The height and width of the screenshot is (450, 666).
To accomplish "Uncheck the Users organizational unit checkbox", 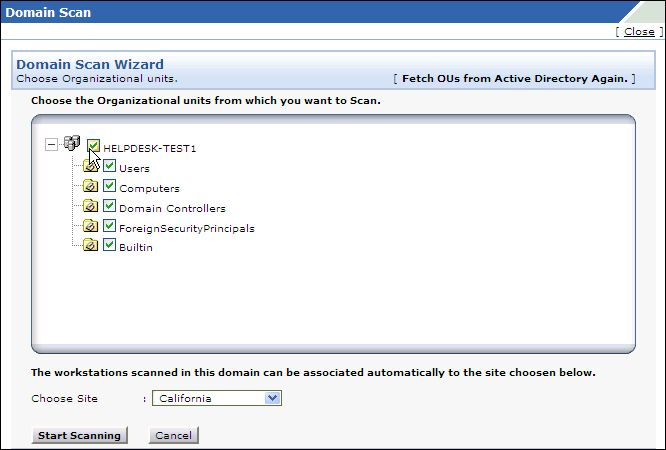I will click(x=110, y=167).
